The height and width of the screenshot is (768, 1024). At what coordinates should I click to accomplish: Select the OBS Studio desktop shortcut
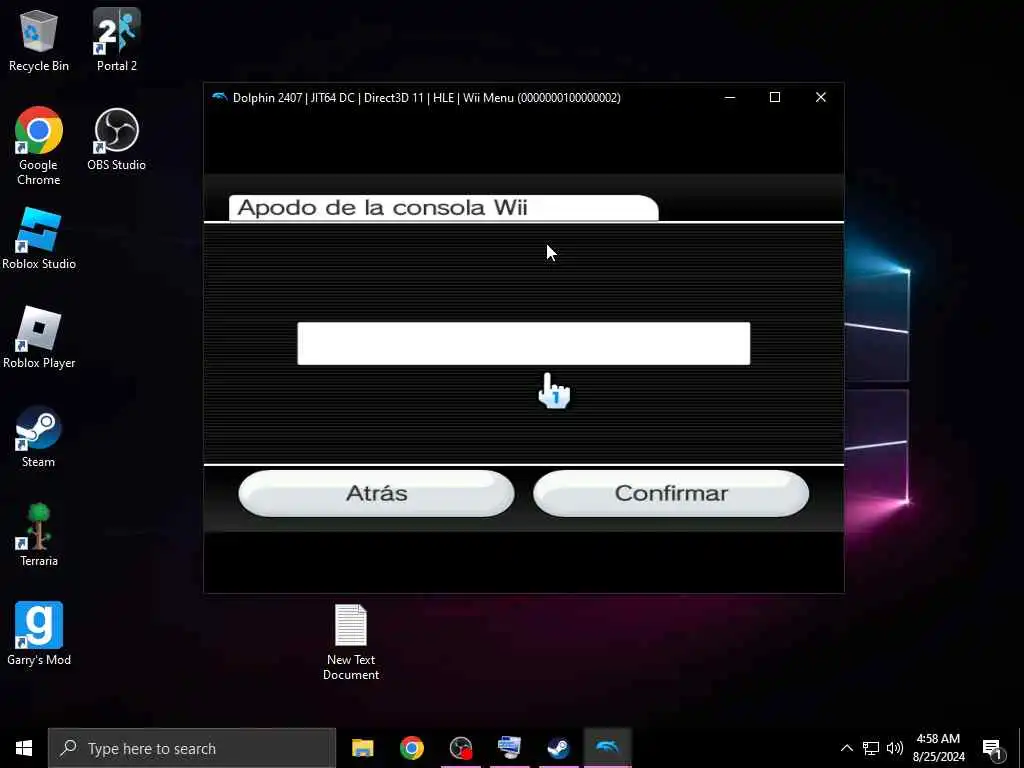point(116,140)
